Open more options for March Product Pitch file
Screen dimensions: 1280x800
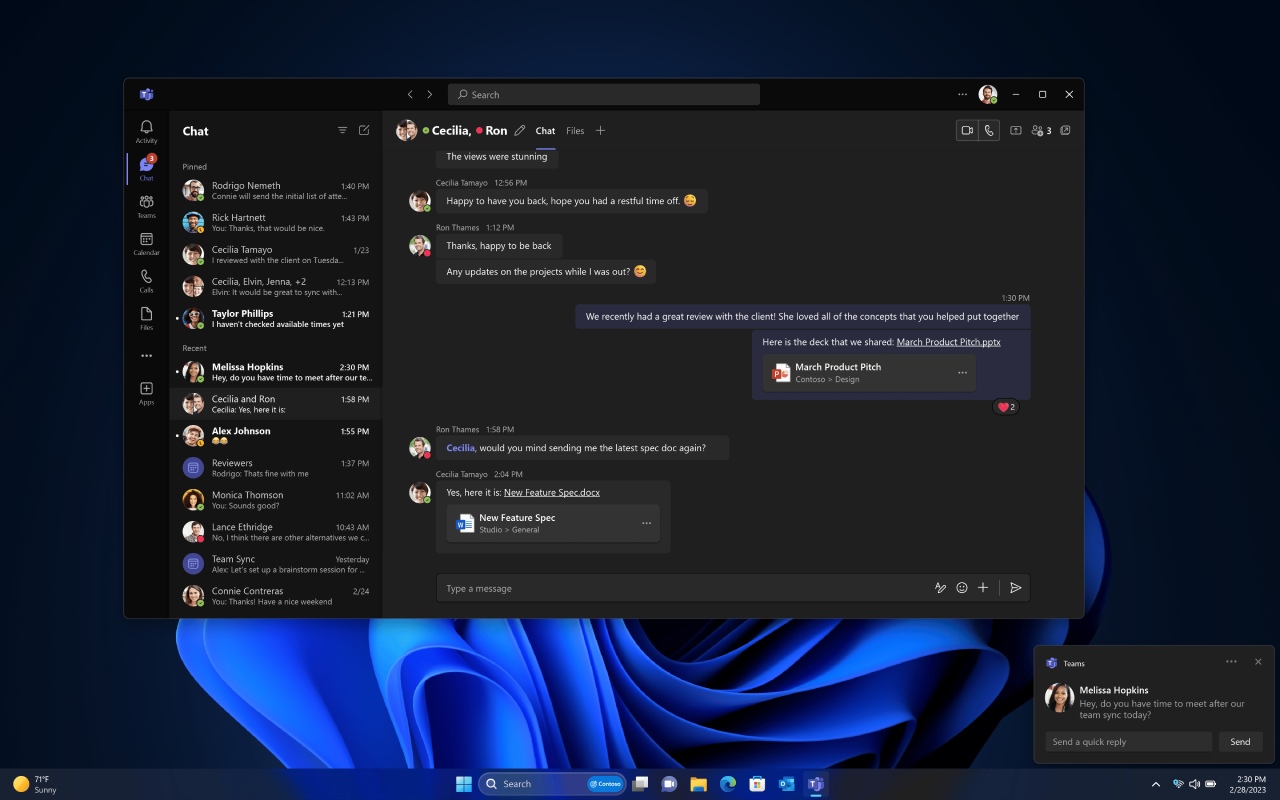(962, 373)
